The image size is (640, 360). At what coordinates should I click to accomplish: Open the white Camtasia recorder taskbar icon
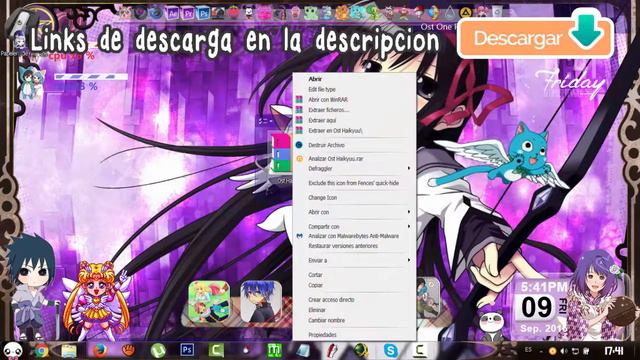point(419,350)
